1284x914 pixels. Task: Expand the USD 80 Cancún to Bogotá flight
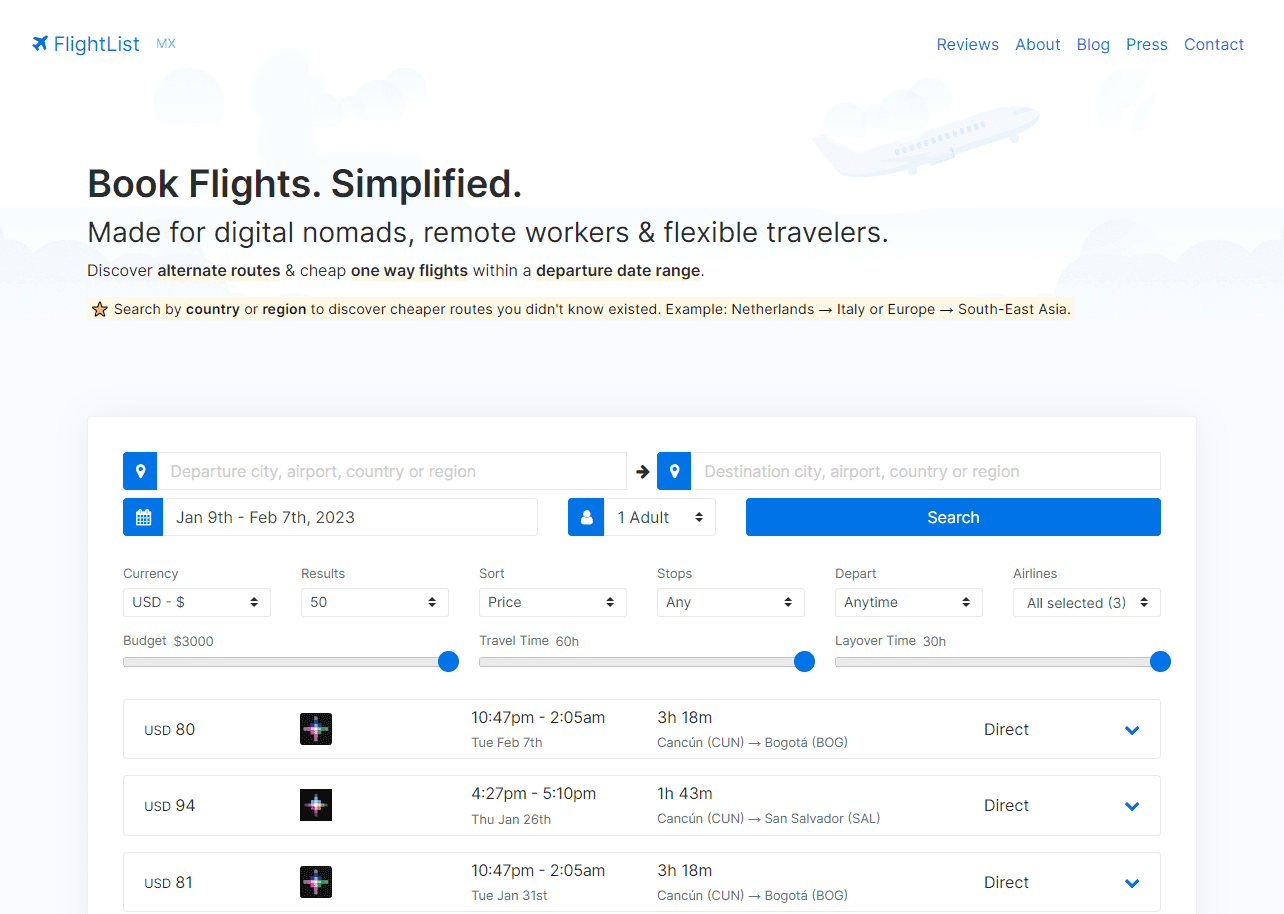1132,730
